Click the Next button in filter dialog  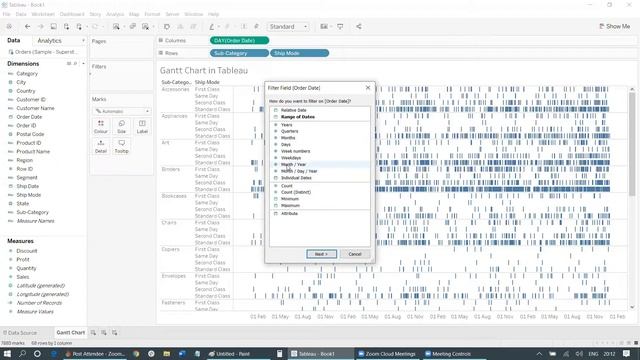pyautogui.click(x=321, y=254)
